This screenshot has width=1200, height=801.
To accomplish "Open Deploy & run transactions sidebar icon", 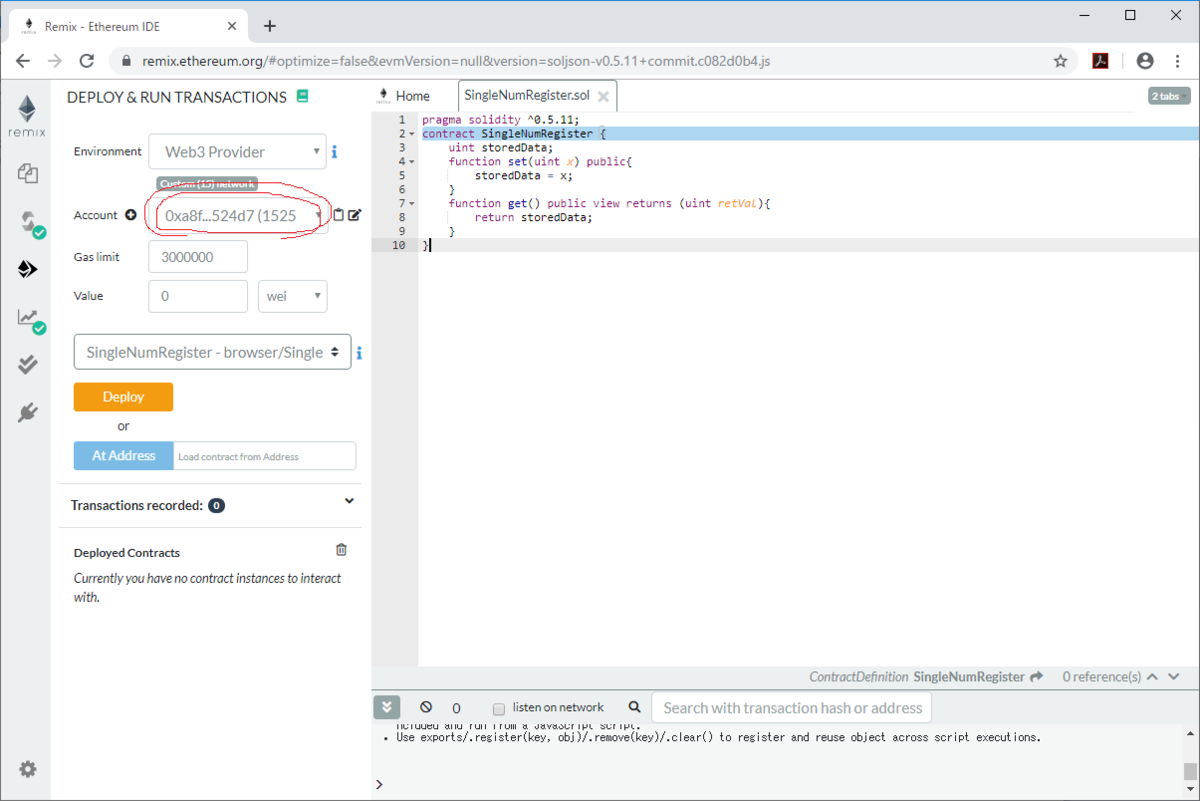I will point(28,269).
